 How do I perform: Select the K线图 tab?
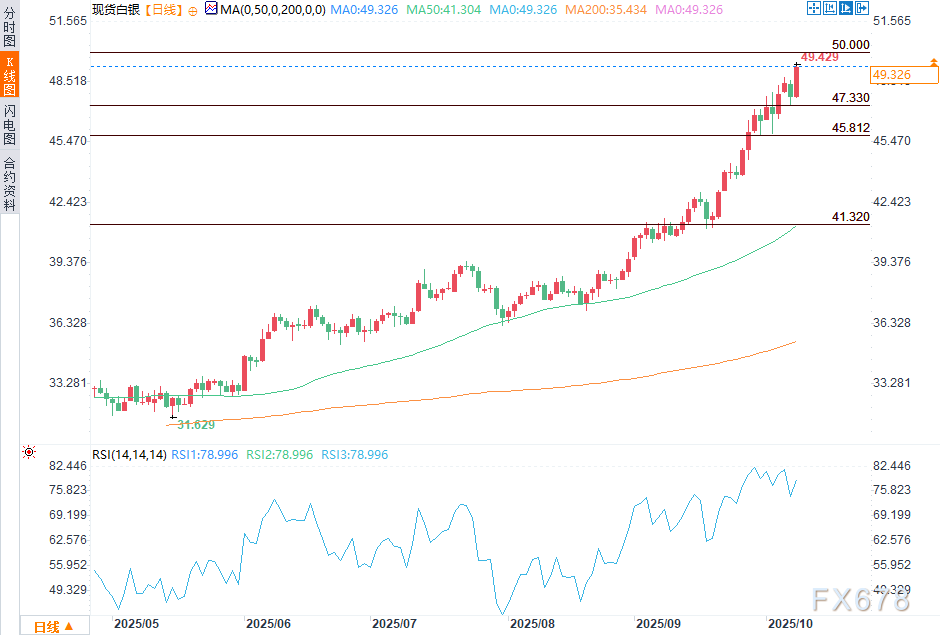pyautogui.click(x=9, y=77)
